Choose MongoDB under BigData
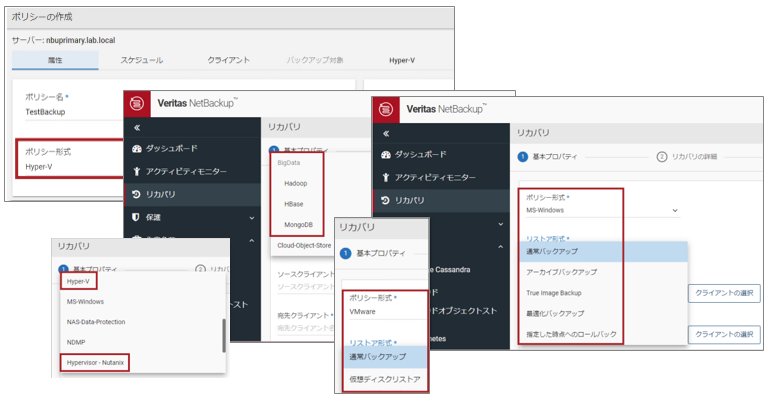 [298, 225]
